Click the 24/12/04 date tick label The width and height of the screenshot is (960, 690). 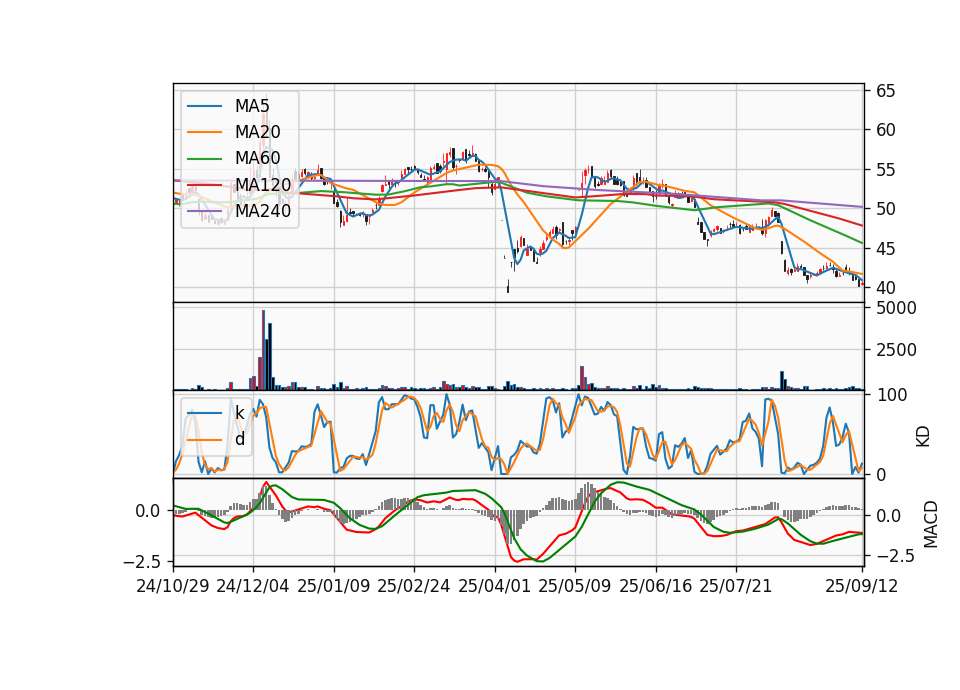click(253, 586)
